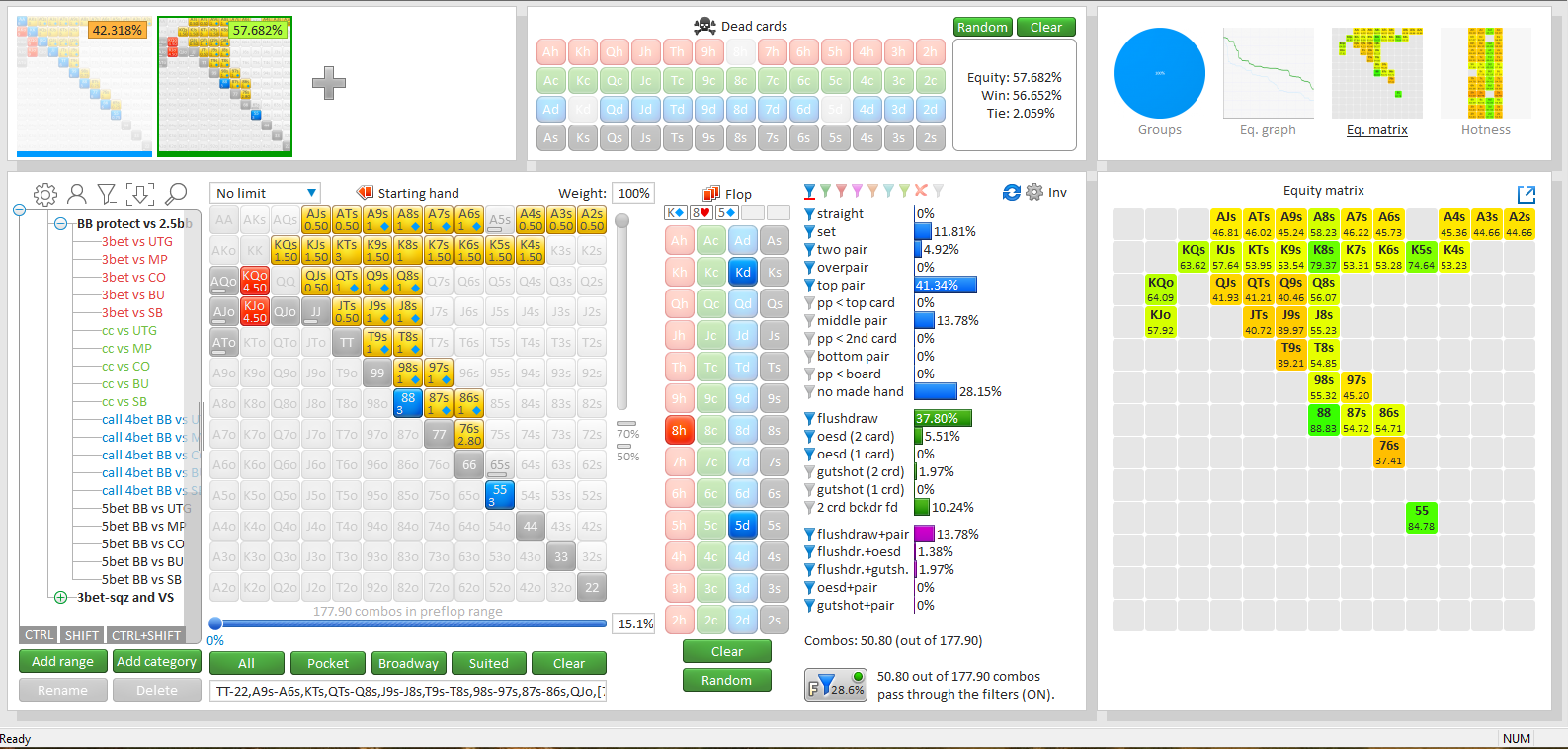Screen dimensions: 1568x749
Task: Toggle the straight filter funnel
Action: coord(810,214)
